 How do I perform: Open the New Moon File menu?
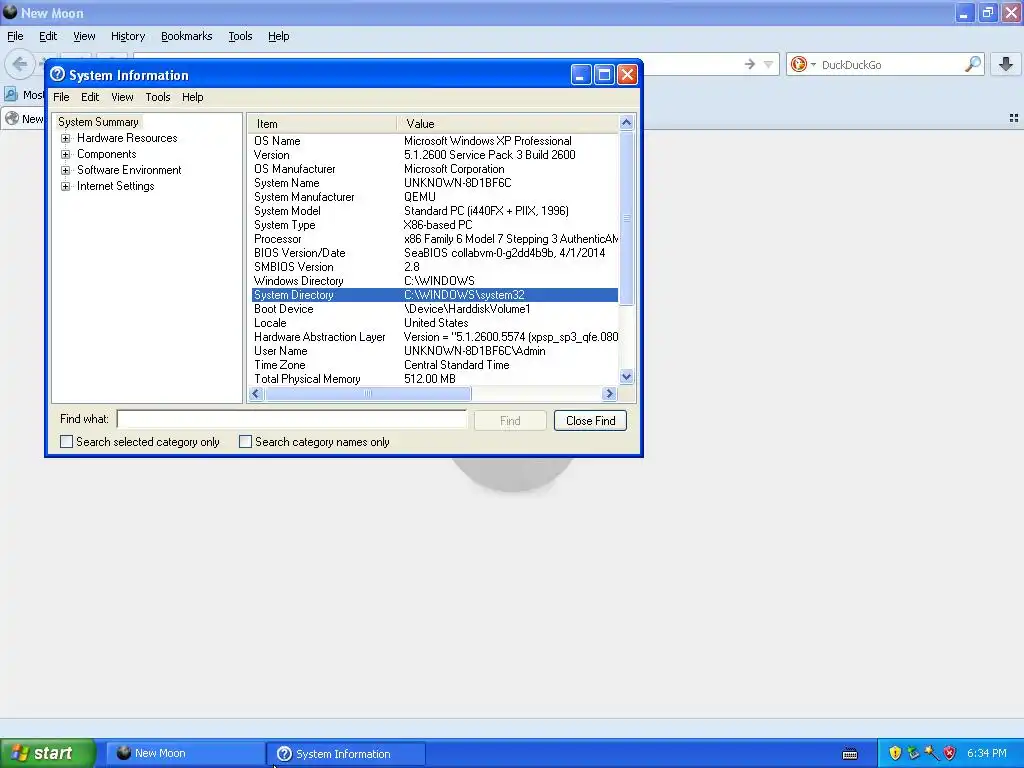15,37
